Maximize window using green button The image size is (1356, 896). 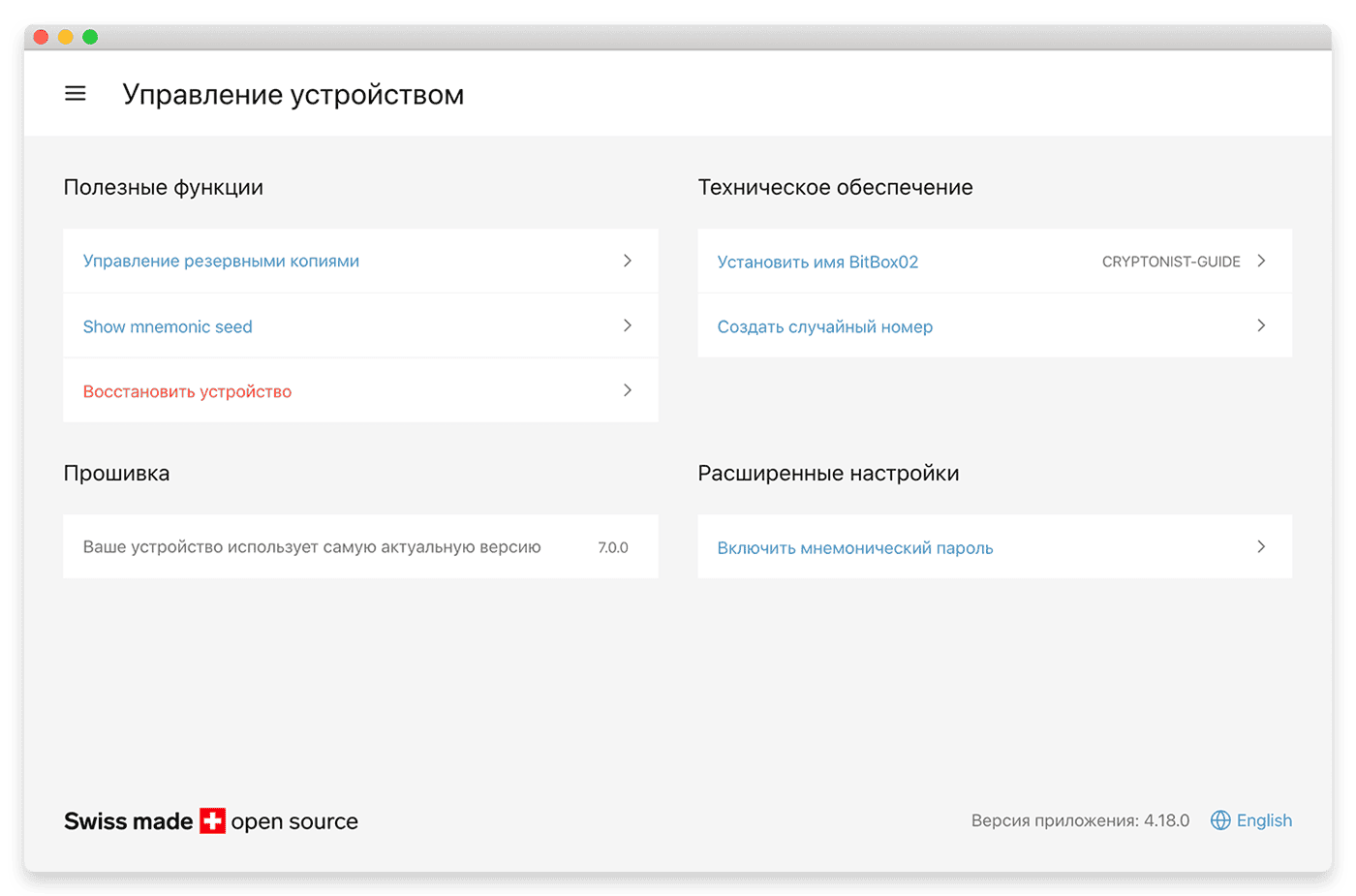90,37
